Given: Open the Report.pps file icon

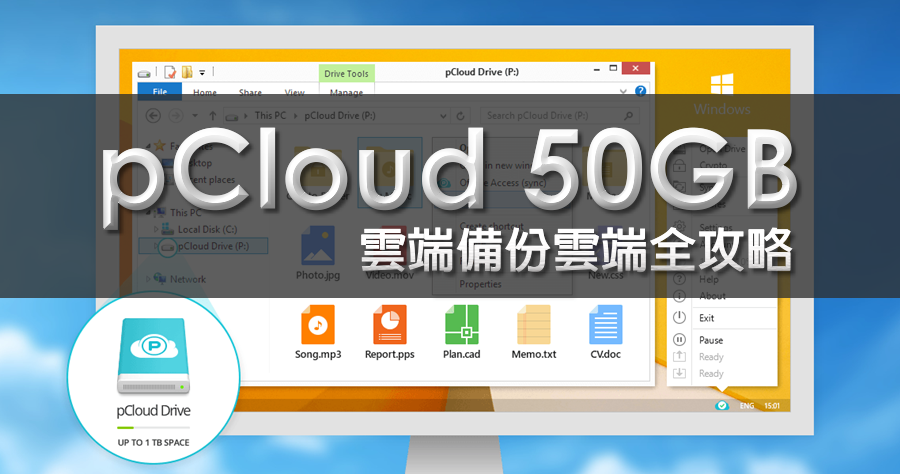Looking at the screenshot, I should tap(390, 325).
